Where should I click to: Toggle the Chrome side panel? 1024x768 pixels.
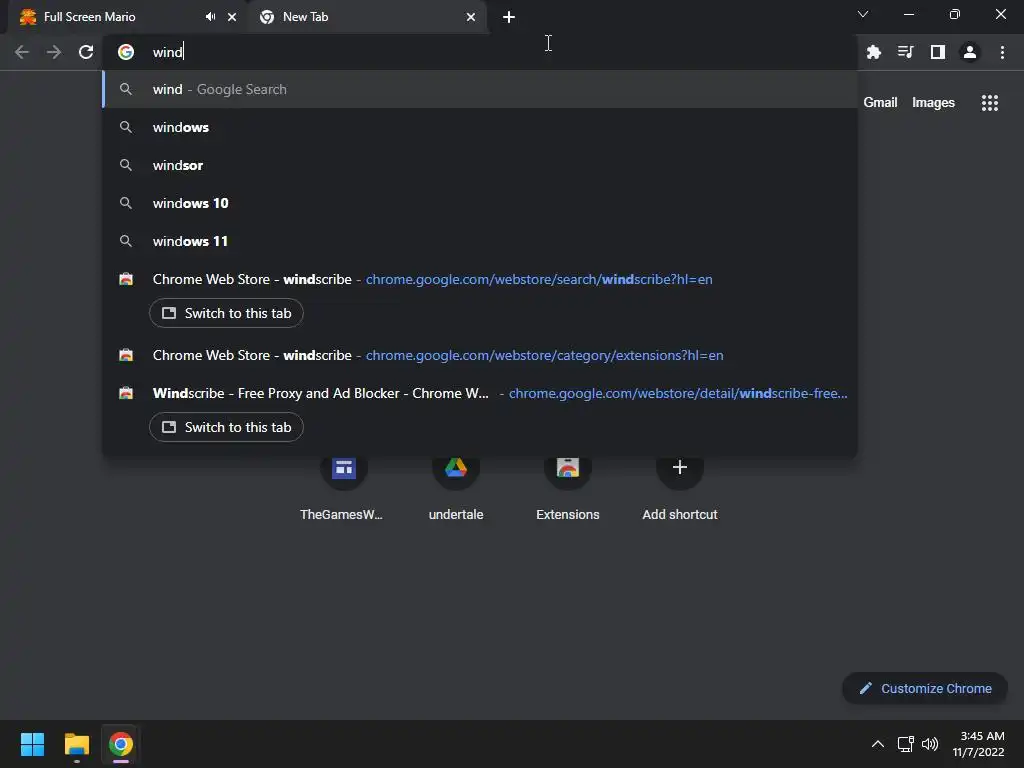[x=938, y=52]
